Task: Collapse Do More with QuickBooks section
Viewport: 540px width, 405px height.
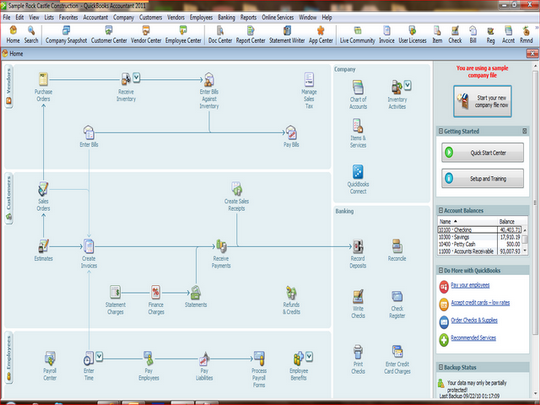Action: tap(440, 270)
